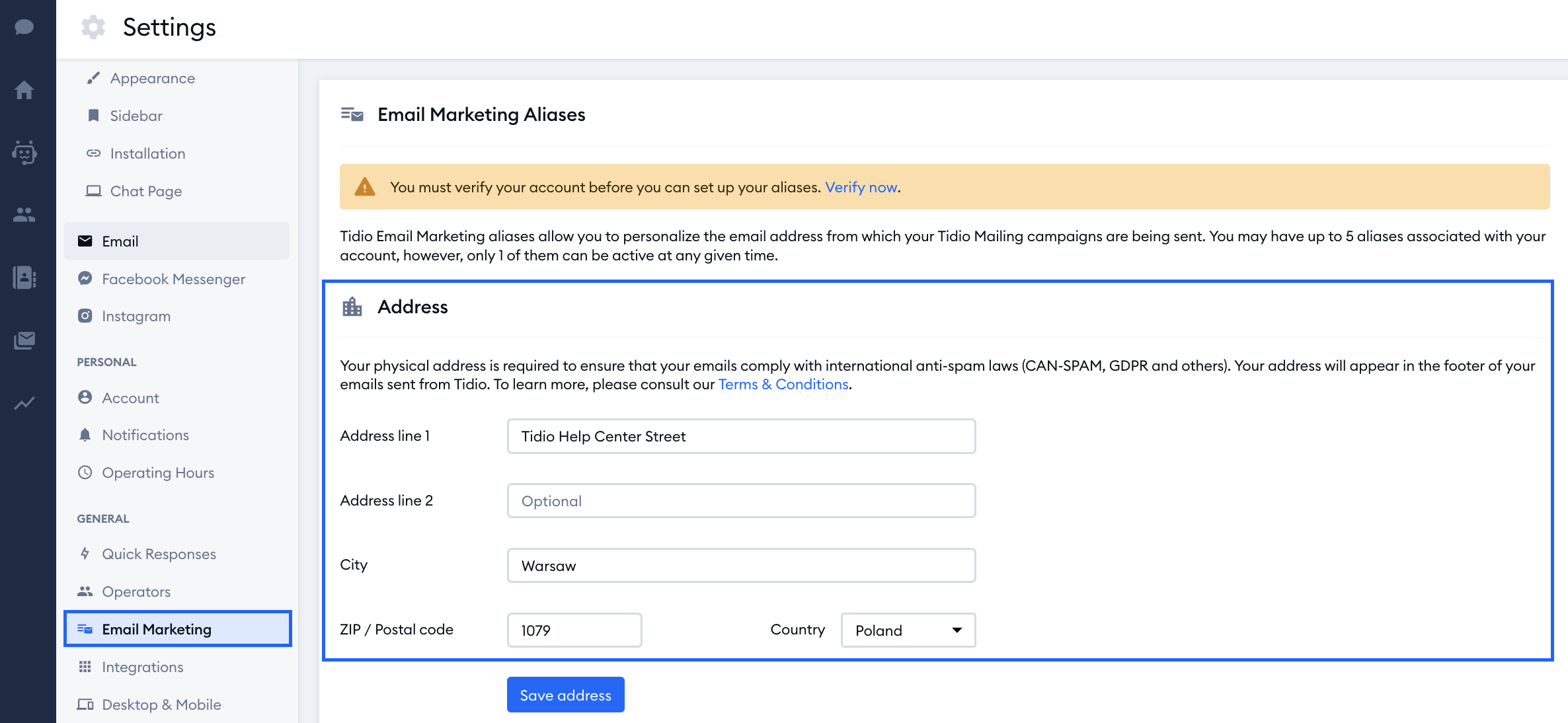Click the Facebook Messenger icon
1568x723 pixels.
click(85, 278)
